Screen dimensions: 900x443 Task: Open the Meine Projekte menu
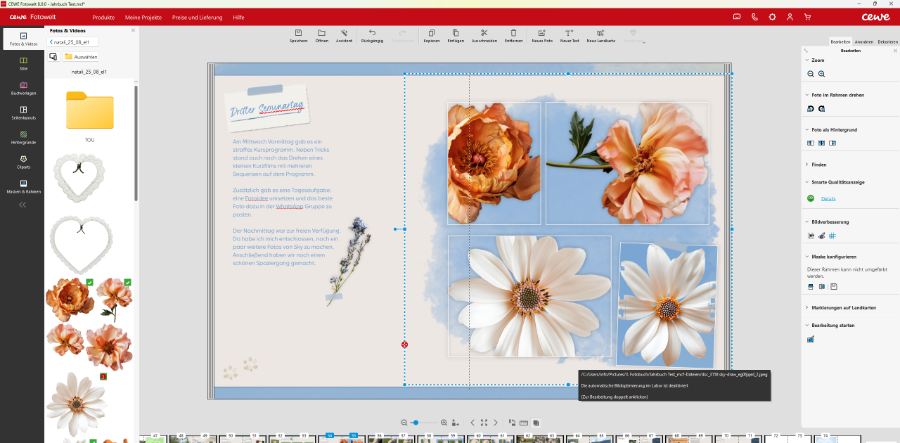[x=146, y=17]
